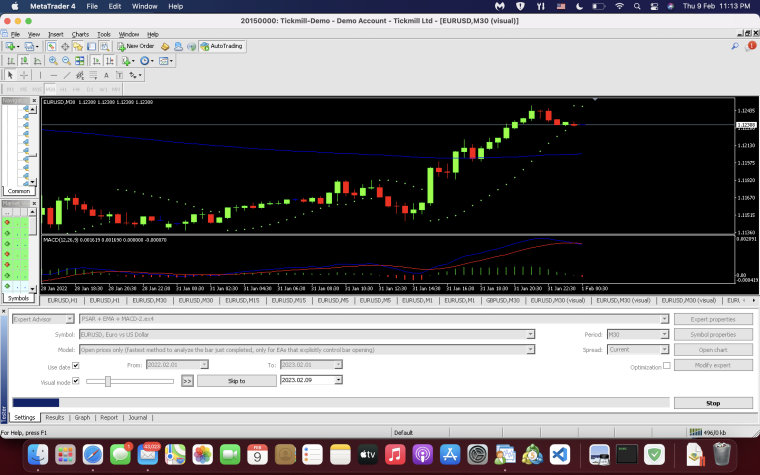Click the Stop button
This screenshot has height=475, width=760.
point(713,403)
